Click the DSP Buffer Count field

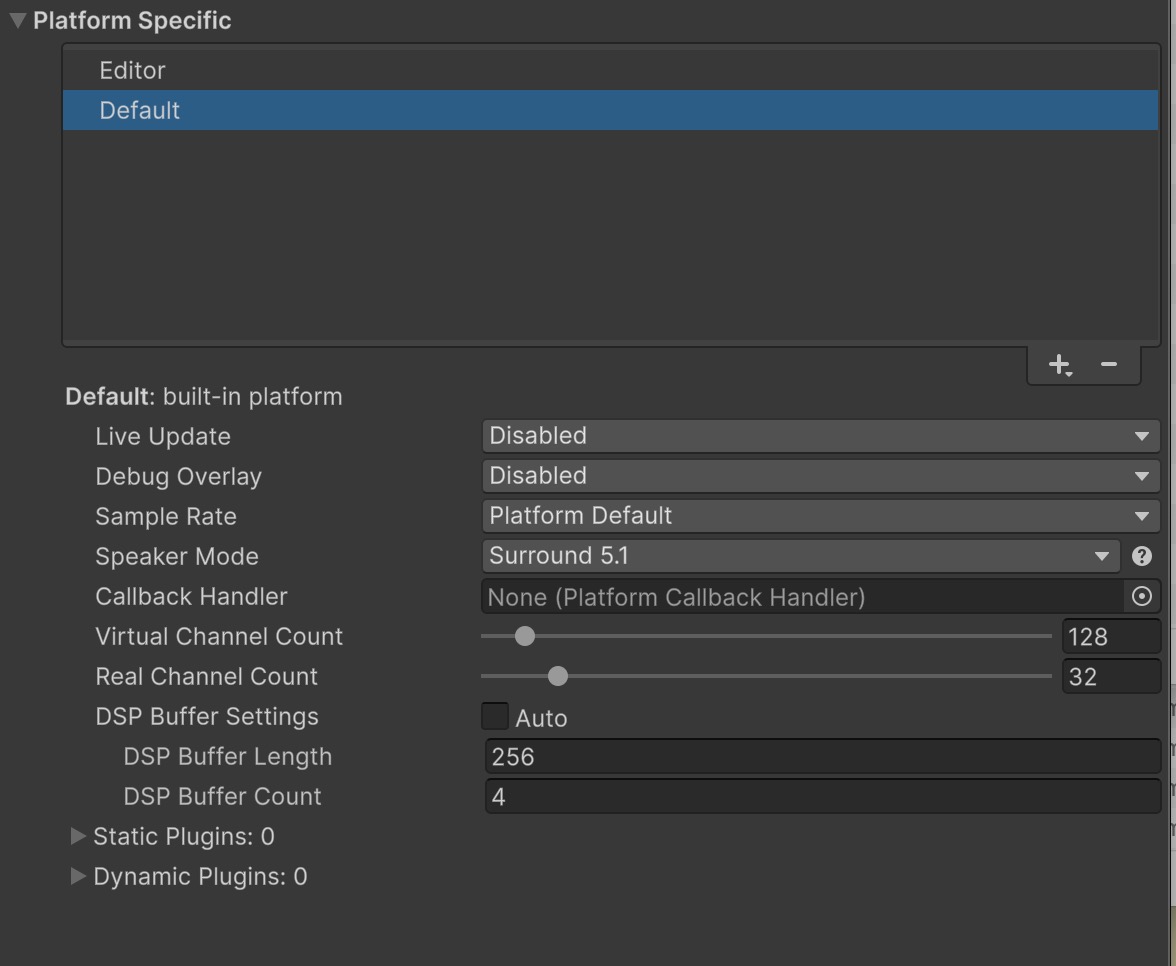[822, 797]
